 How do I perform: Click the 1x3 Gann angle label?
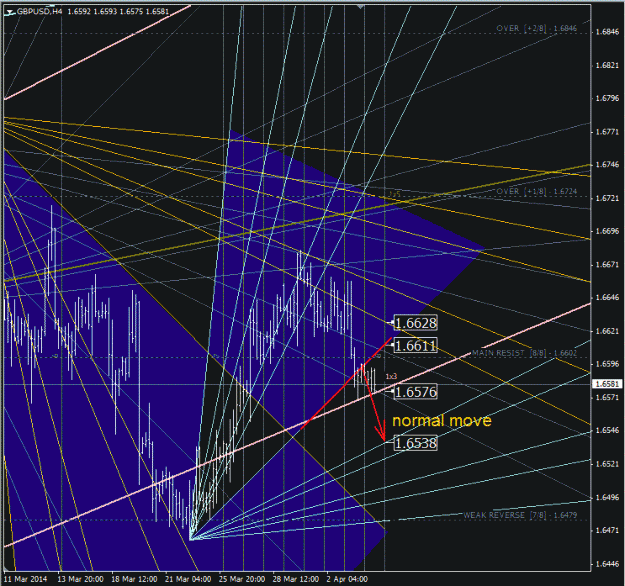391,376
